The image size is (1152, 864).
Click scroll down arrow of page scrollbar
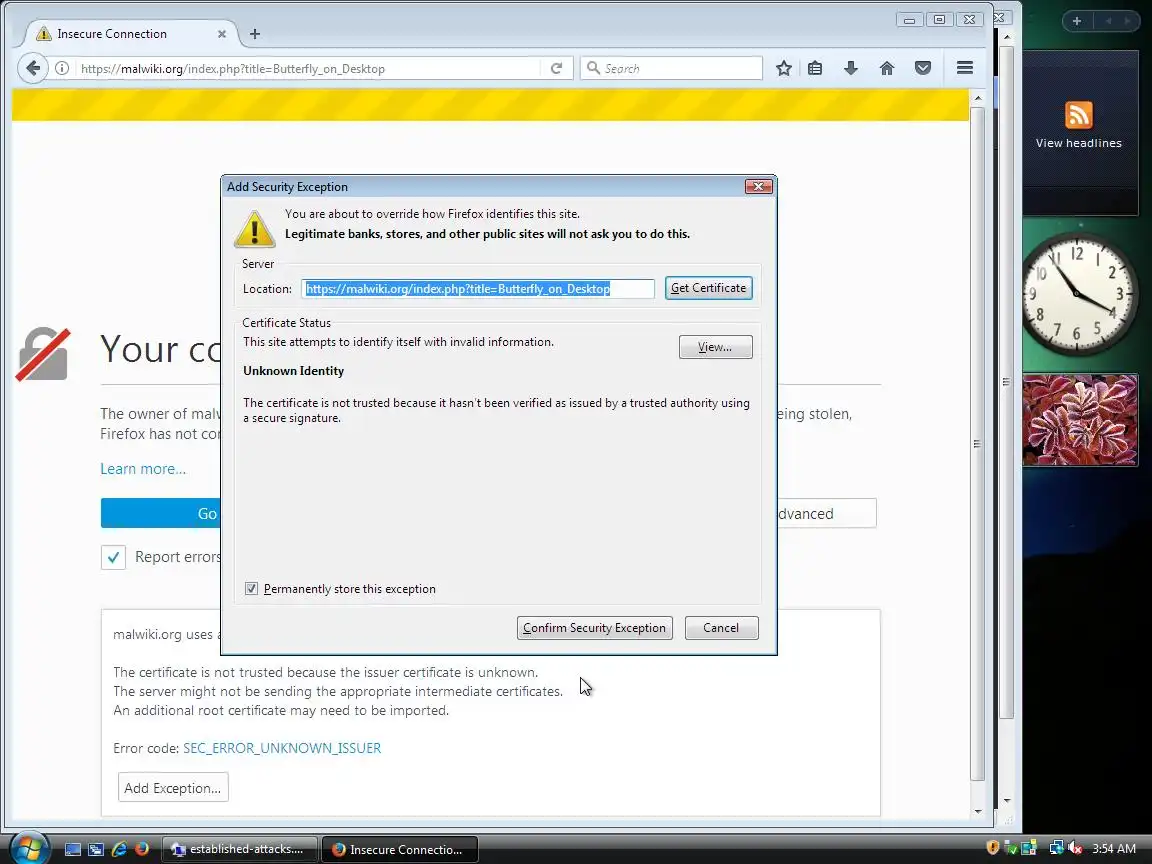coord(977,811)
